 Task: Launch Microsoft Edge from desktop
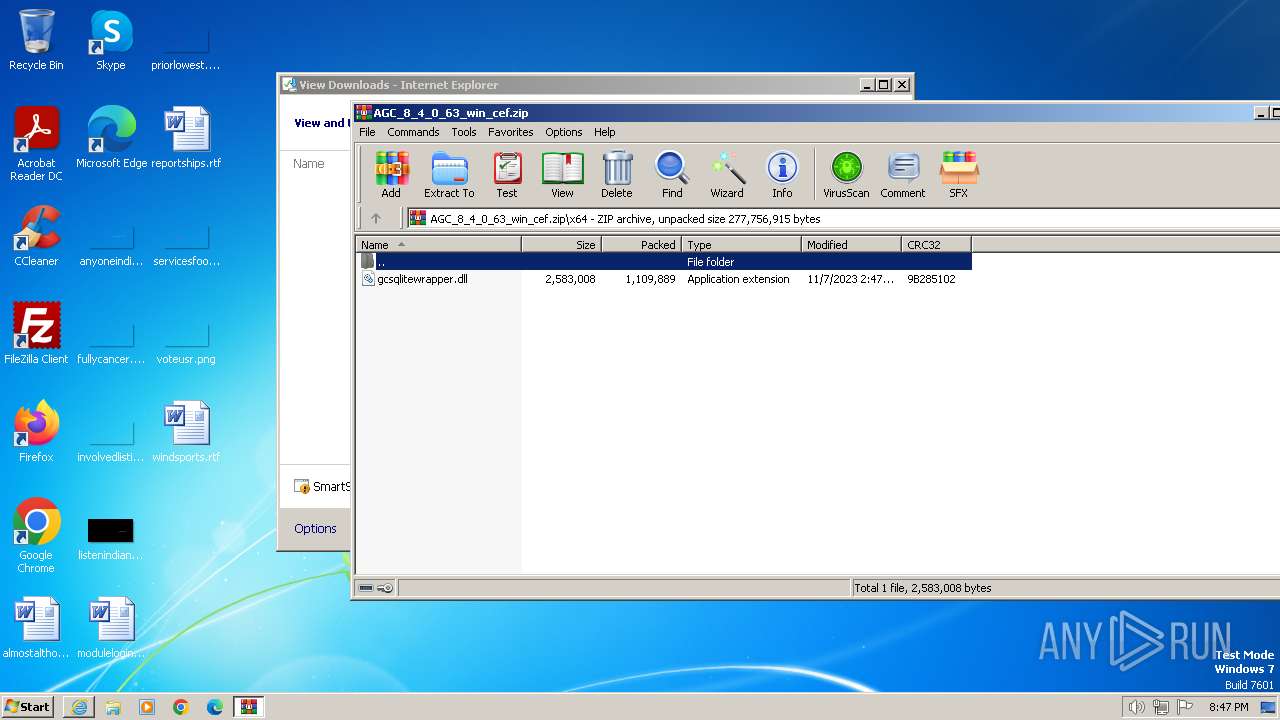point(111,138)
